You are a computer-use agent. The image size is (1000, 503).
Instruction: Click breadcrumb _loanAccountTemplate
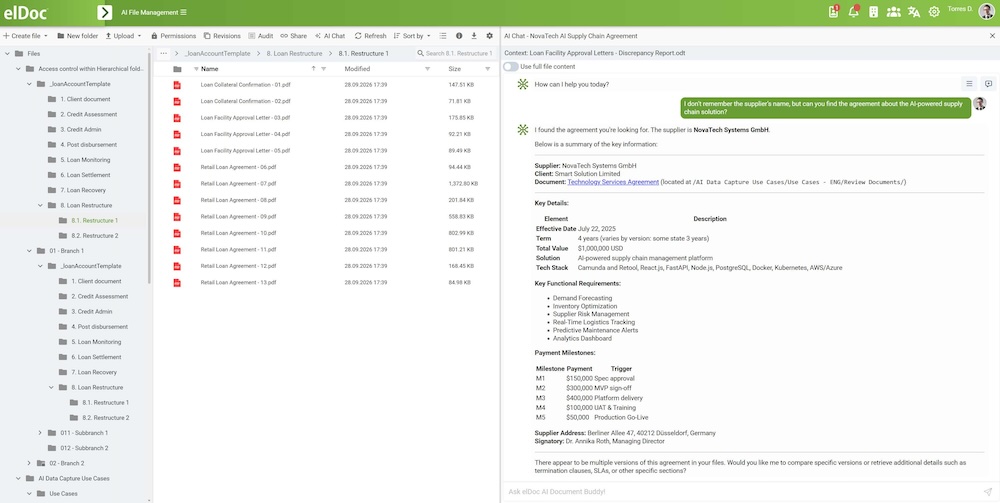[x=217, y=54]
